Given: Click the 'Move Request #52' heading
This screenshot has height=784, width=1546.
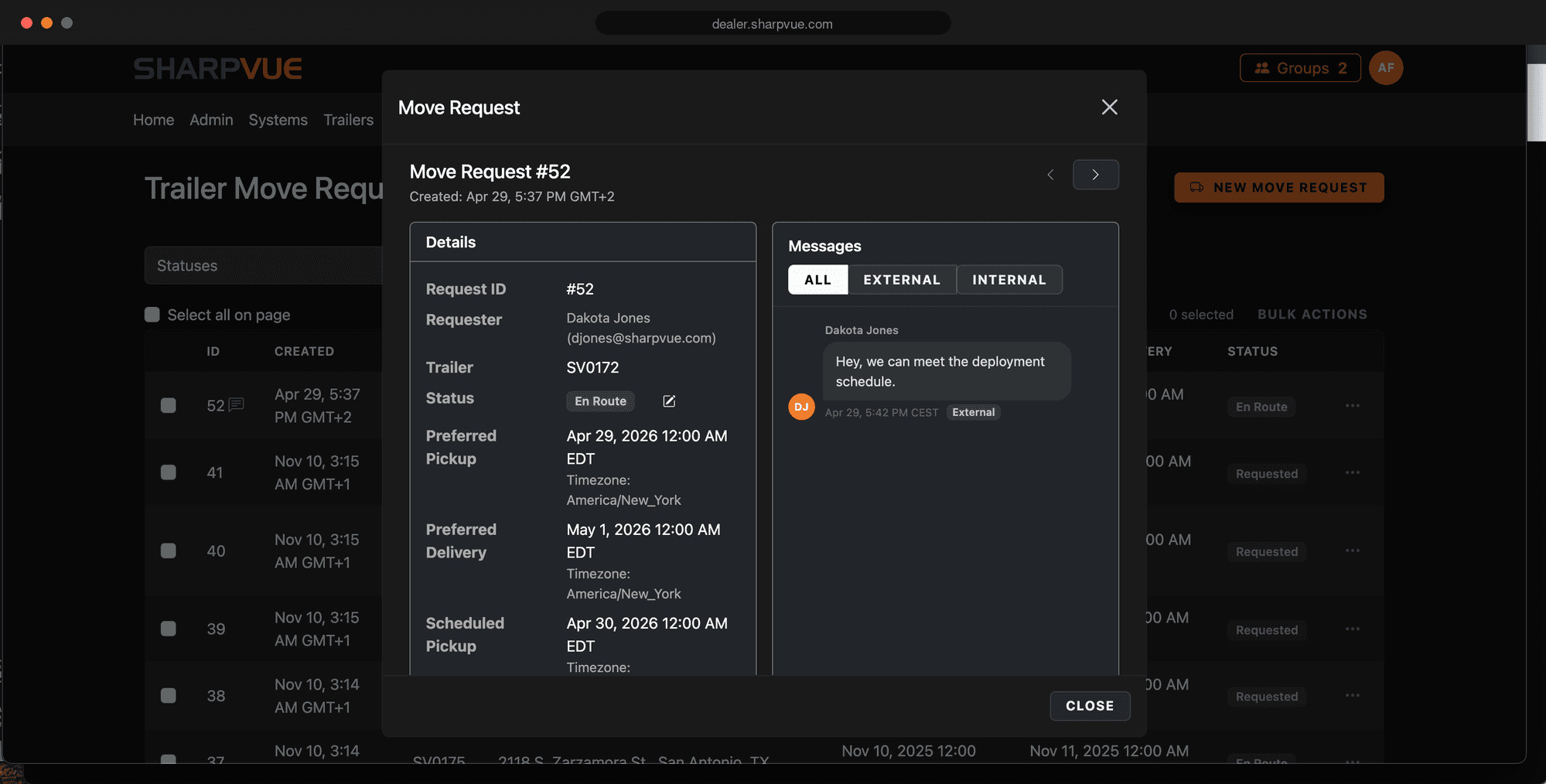Looking at the screenshot, I should pos(490,172).
